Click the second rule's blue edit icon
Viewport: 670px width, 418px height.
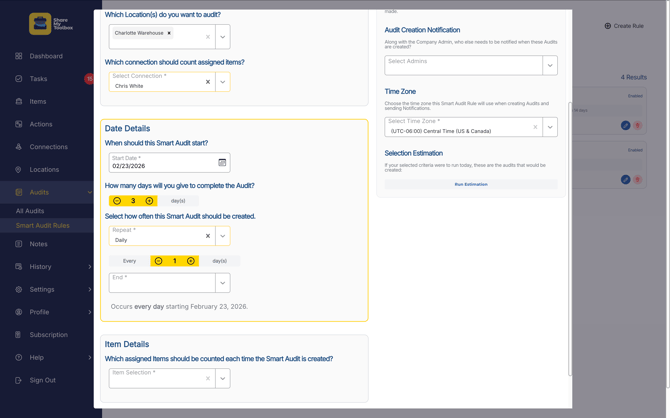point(626,180)
